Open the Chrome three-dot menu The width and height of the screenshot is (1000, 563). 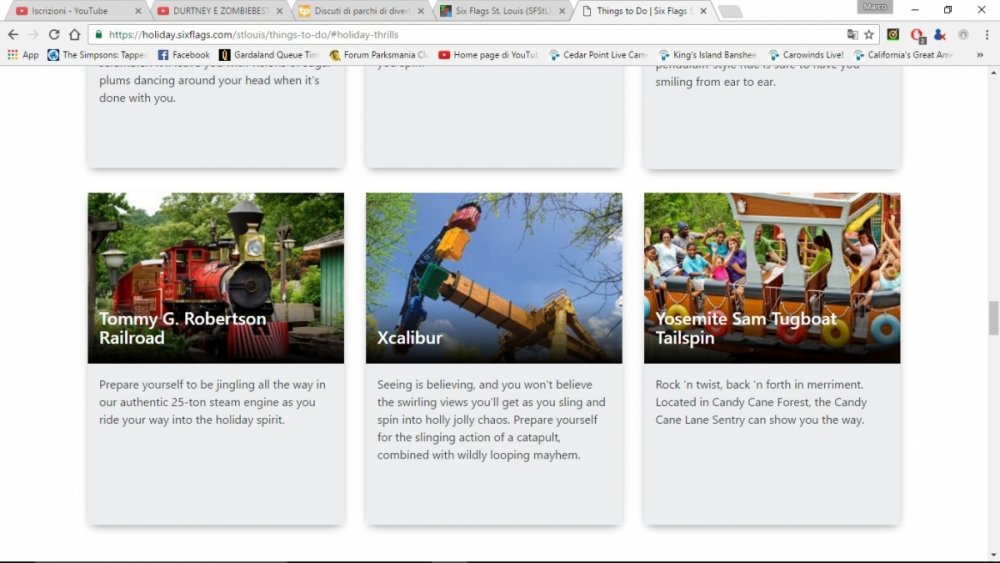[987, 34]
